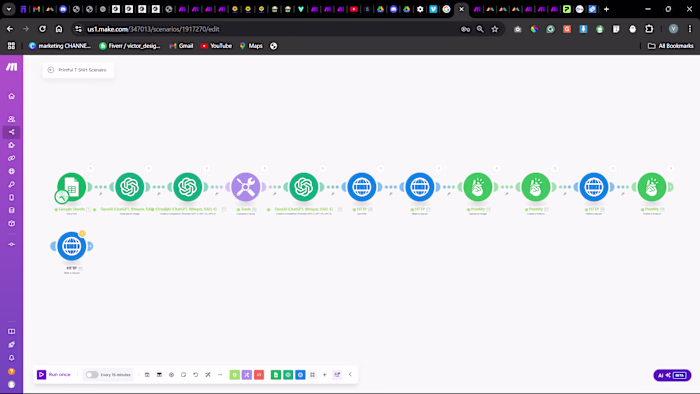
Task: Click the Google Sheets favorite in toolbar
Action: click(276, 375)
